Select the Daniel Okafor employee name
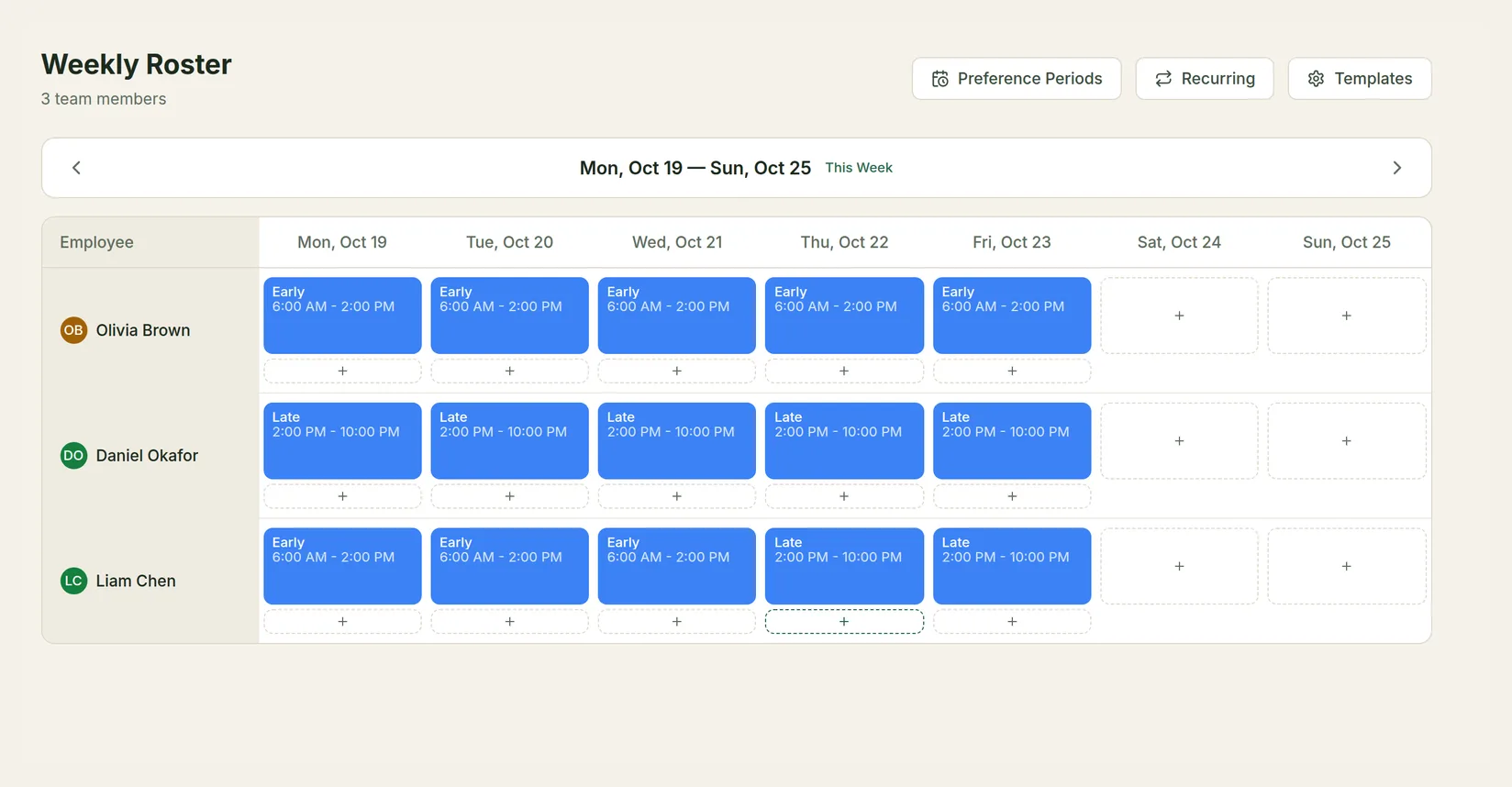 147,455
